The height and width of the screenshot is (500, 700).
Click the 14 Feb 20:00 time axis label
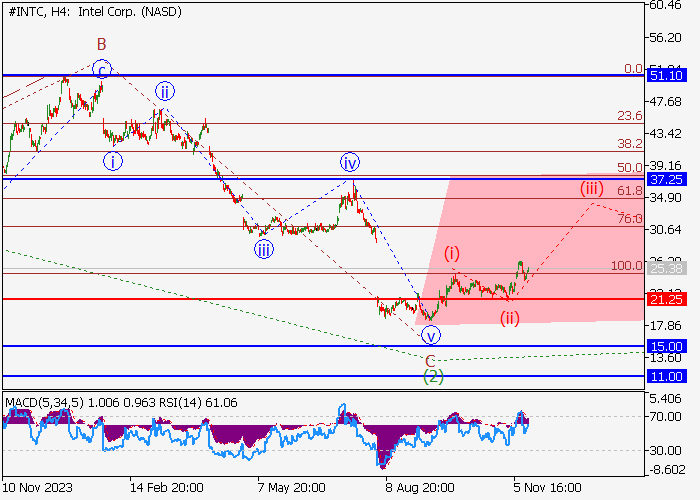click(x=167, y=487)
